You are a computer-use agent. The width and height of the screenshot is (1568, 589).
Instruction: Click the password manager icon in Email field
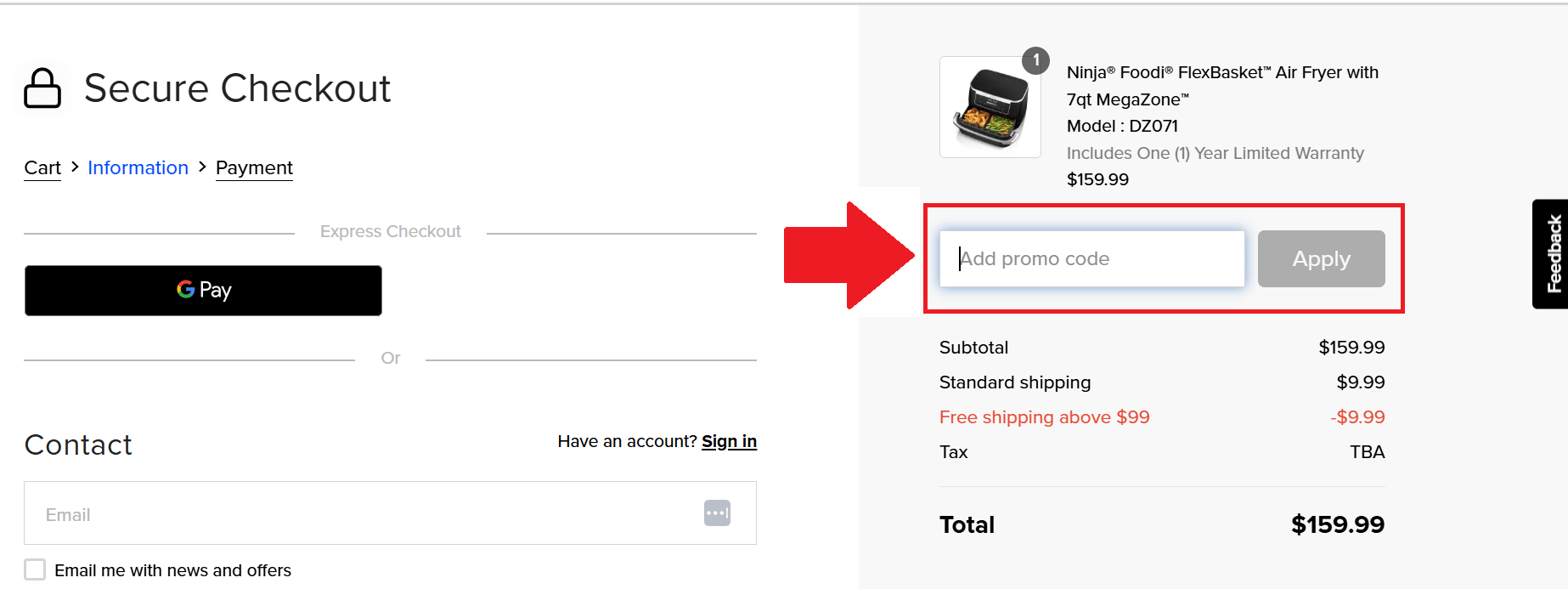tap(717, 513)
